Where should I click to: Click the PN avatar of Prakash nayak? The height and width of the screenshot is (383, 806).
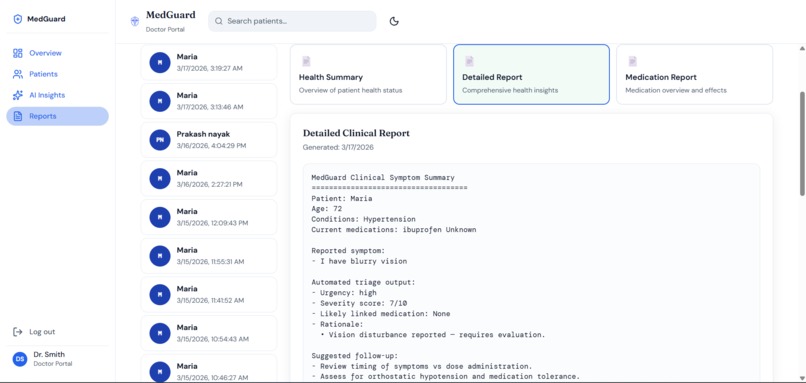pos(160,140)
